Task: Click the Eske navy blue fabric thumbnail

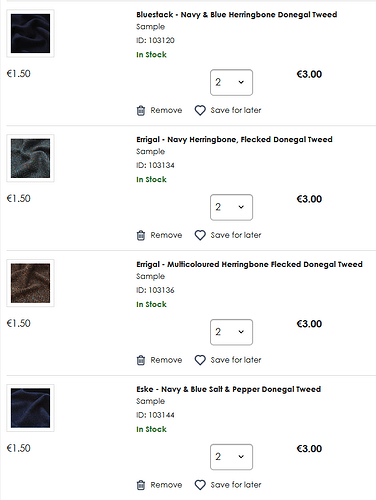Action: (x=30, y=408)
